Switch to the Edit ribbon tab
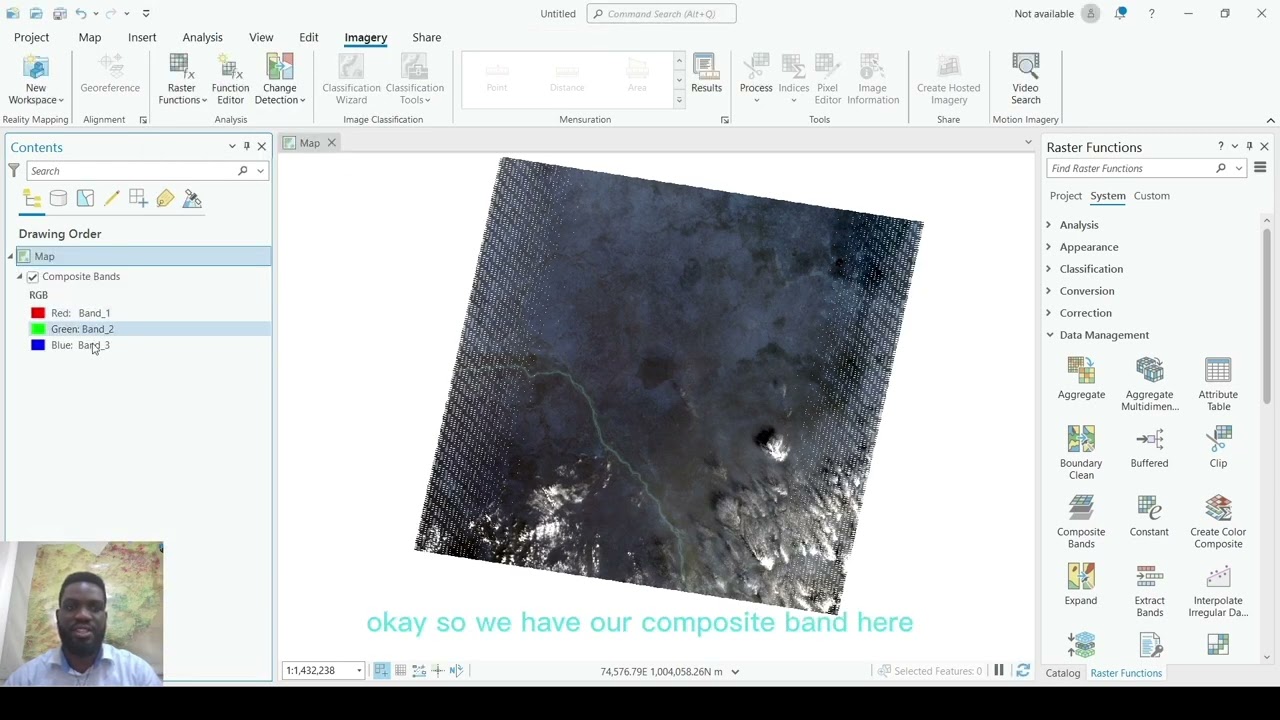Screen dimensions: 1280x720 [309, 37]
